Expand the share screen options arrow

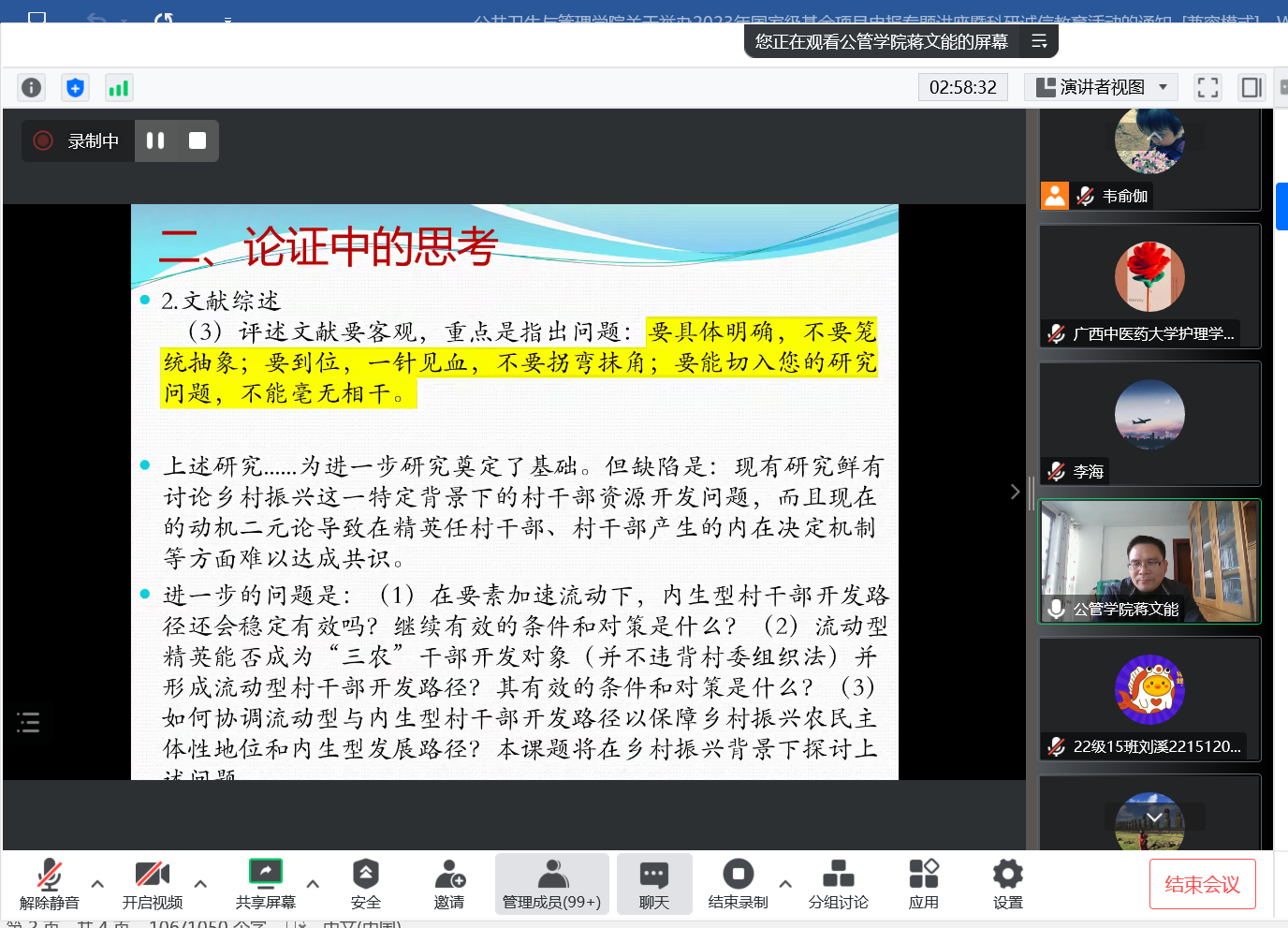click(313, 883)
